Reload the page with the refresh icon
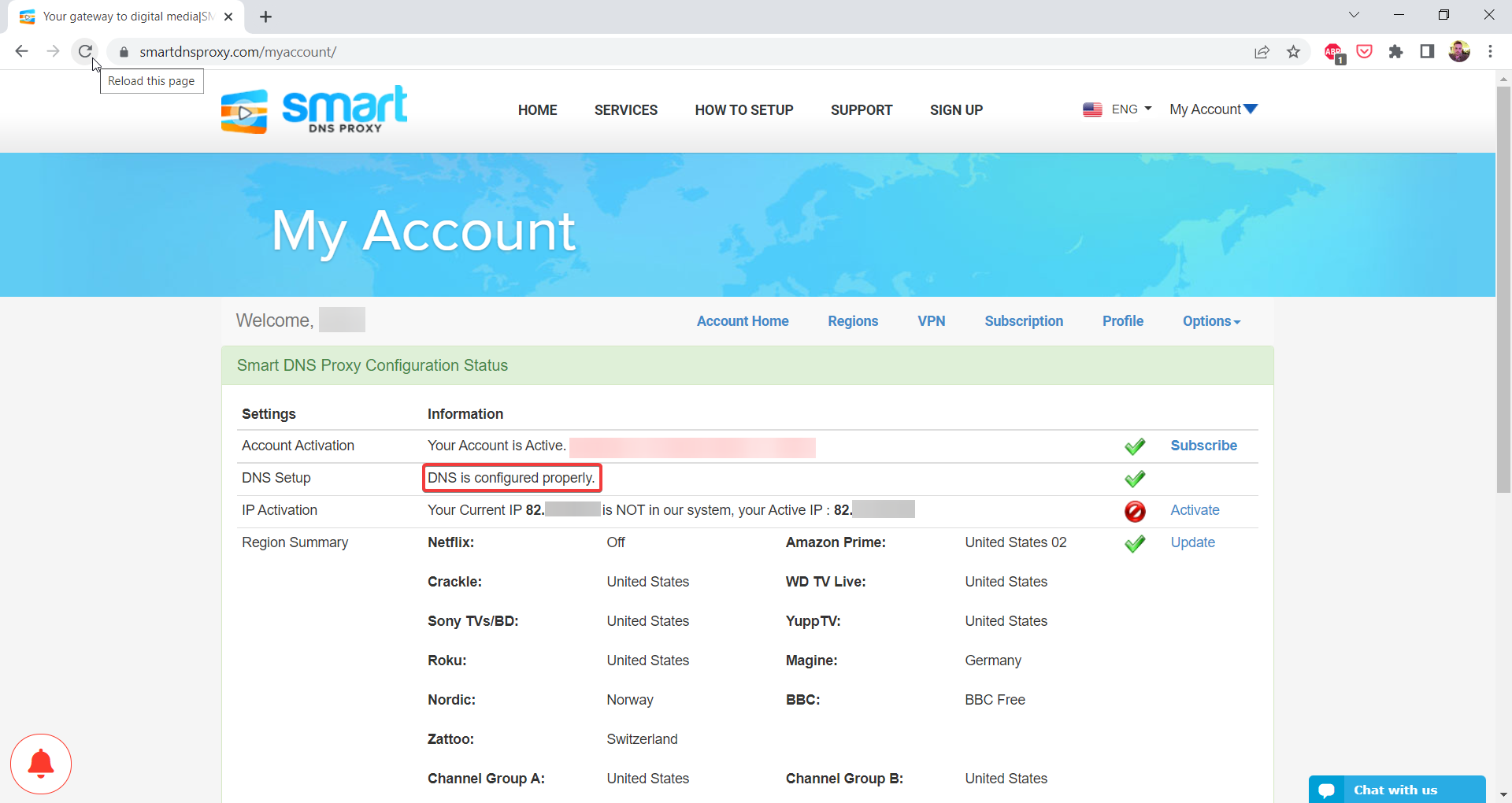The height and width of the screenshot is (803, 1512). (x=85, y=52)
